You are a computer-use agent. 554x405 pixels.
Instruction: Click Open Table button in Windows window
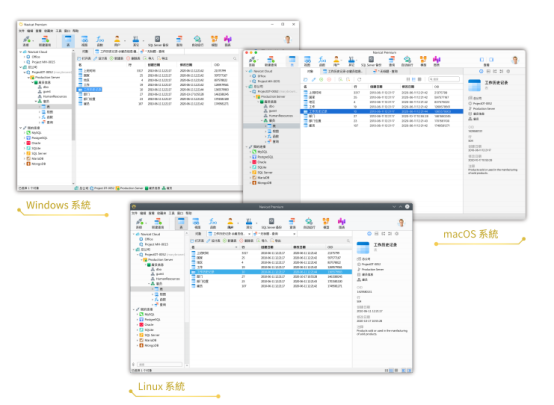tap(84, 58)
